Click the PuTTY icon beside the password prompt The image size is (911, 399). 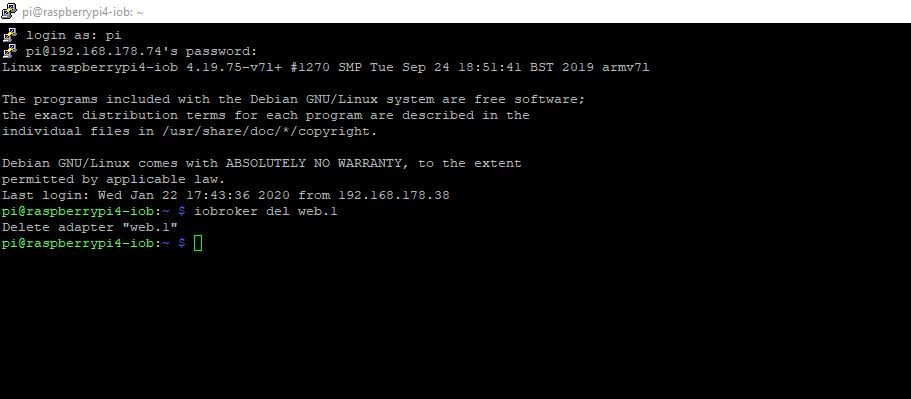pos(9,51)
